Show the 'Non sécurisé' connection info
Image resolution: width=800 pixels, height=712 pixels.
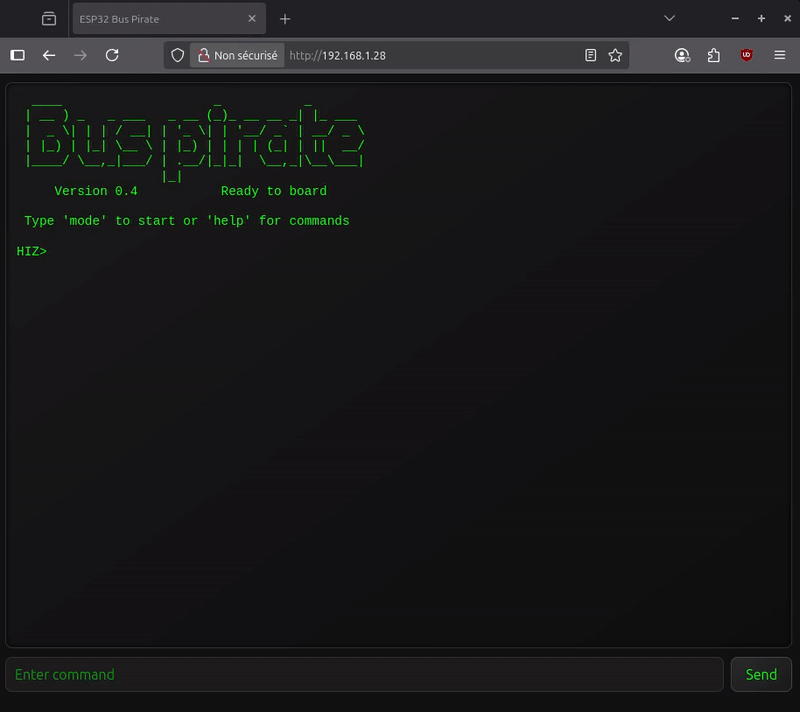[238, 56]
